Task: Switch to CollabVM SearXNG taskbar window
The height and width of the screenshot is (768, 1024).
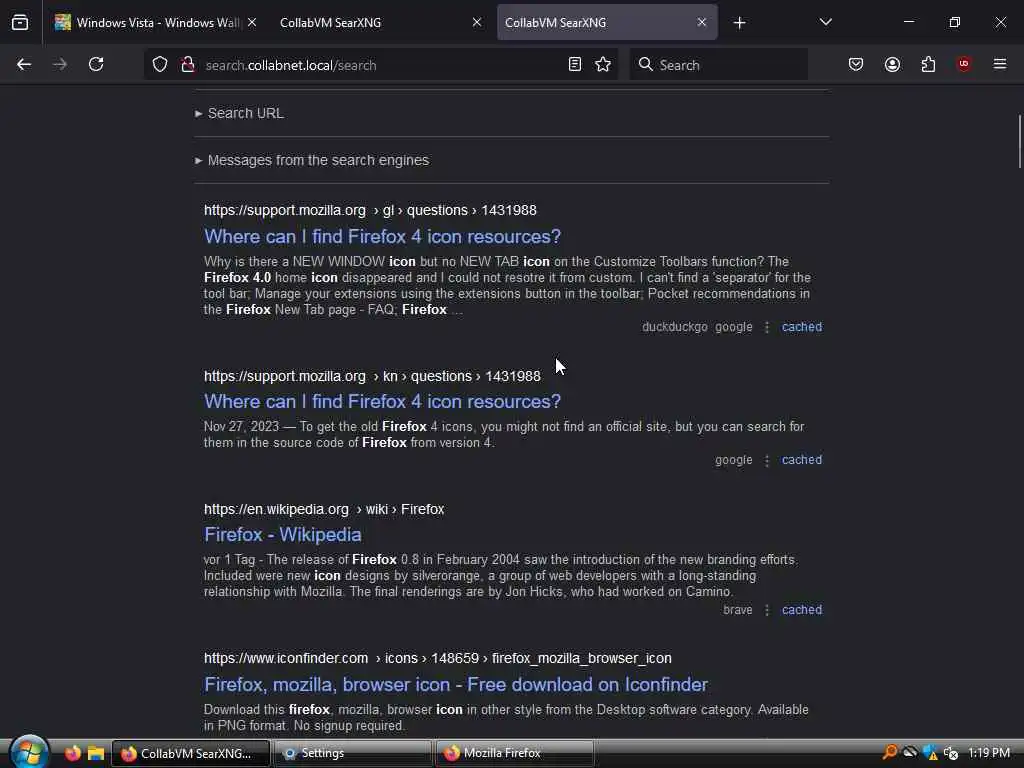Action: [x=191, y=753]
